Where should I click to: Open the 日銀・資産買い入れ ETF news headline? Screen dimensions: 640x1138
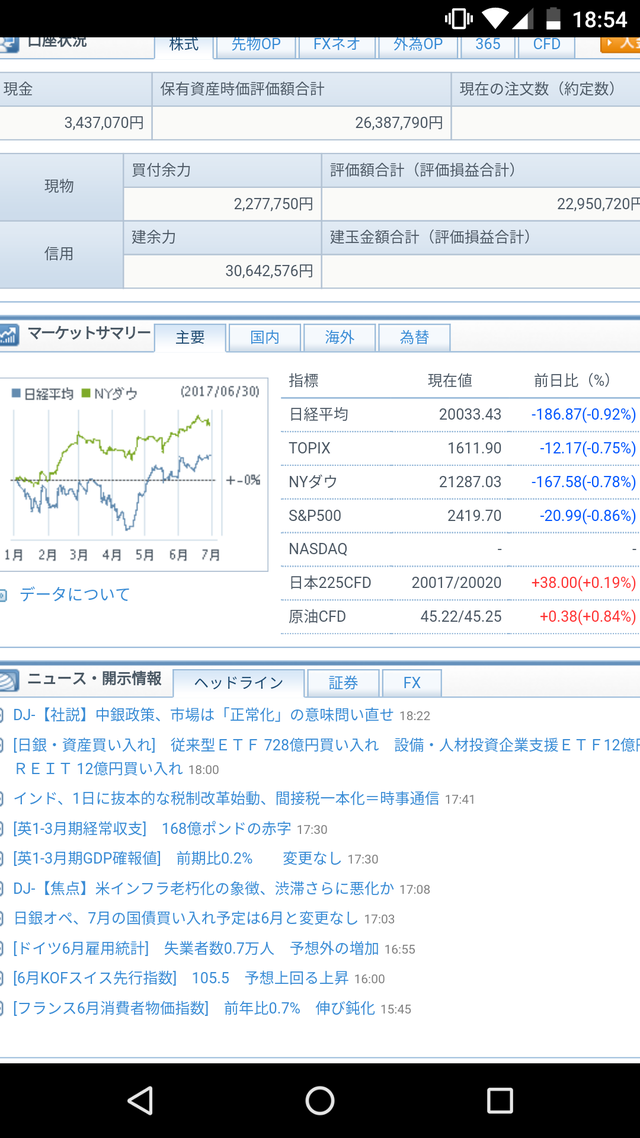[x=327, y=756]
